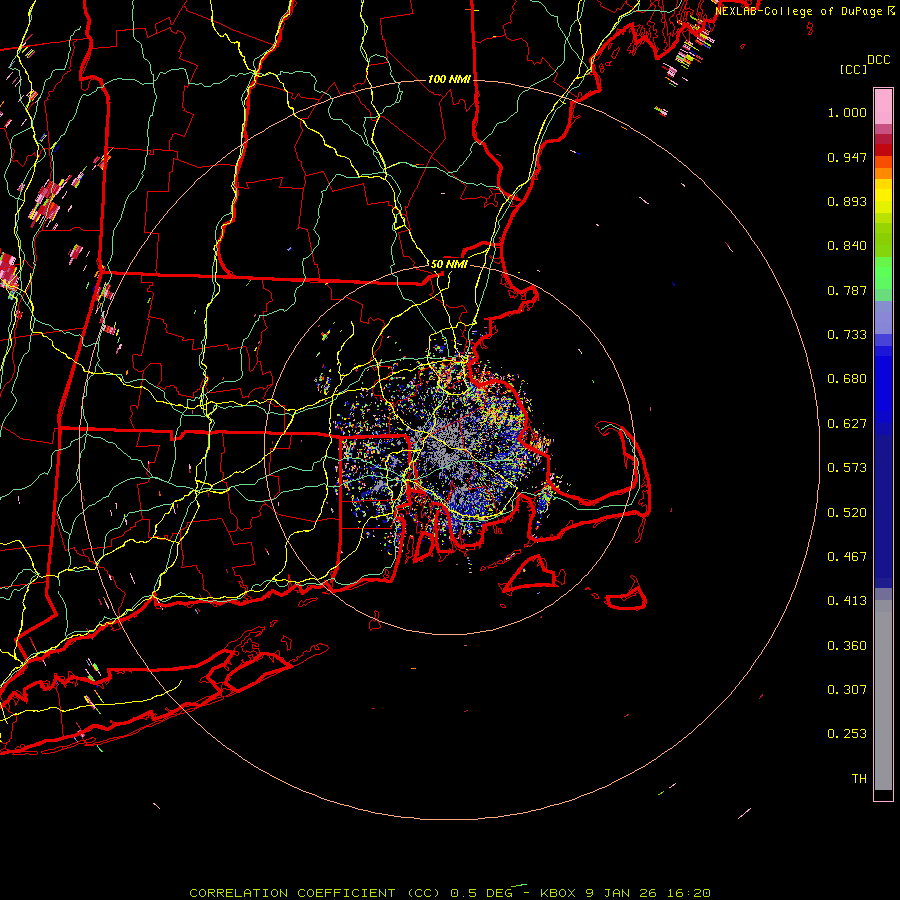Viewport: 900px width, 900px height.
Task: Pick the gray lower segment of color bar
Action: pos(883,695)
